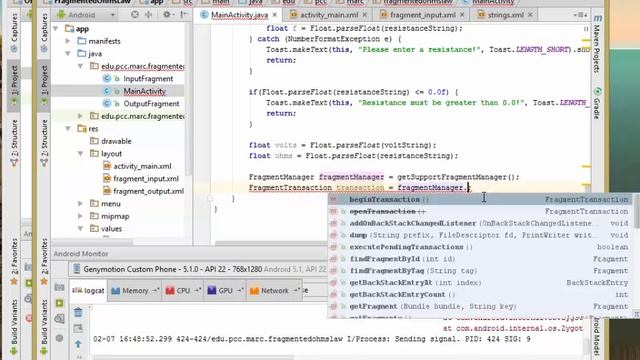The image size is (640, 360).
Task: Open the Network monitor tab
Action: tap(275, 290)
